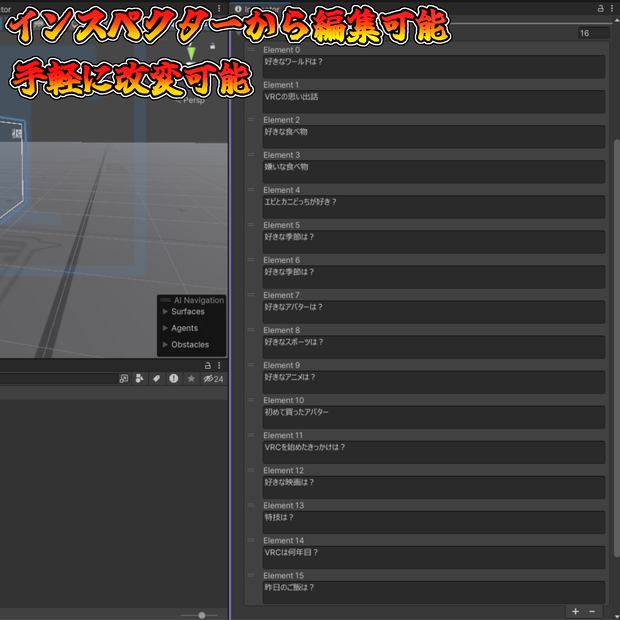620x620 pixels.
Task: Click the Element 0 text field
Action: (x=434, y=67)
